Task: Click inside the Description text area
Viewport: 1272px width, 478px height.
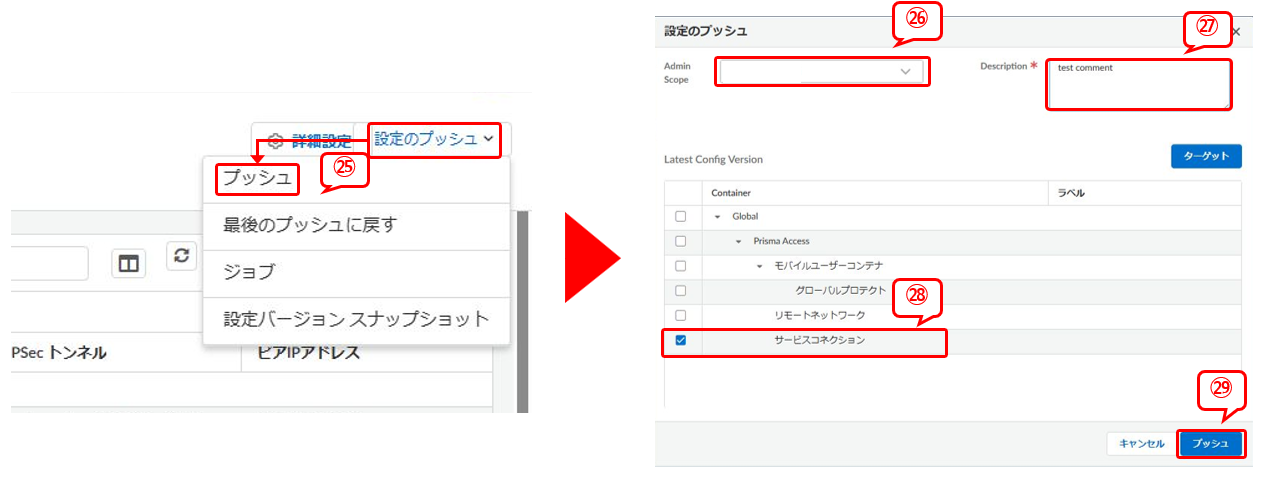Action: point(1138,85)
